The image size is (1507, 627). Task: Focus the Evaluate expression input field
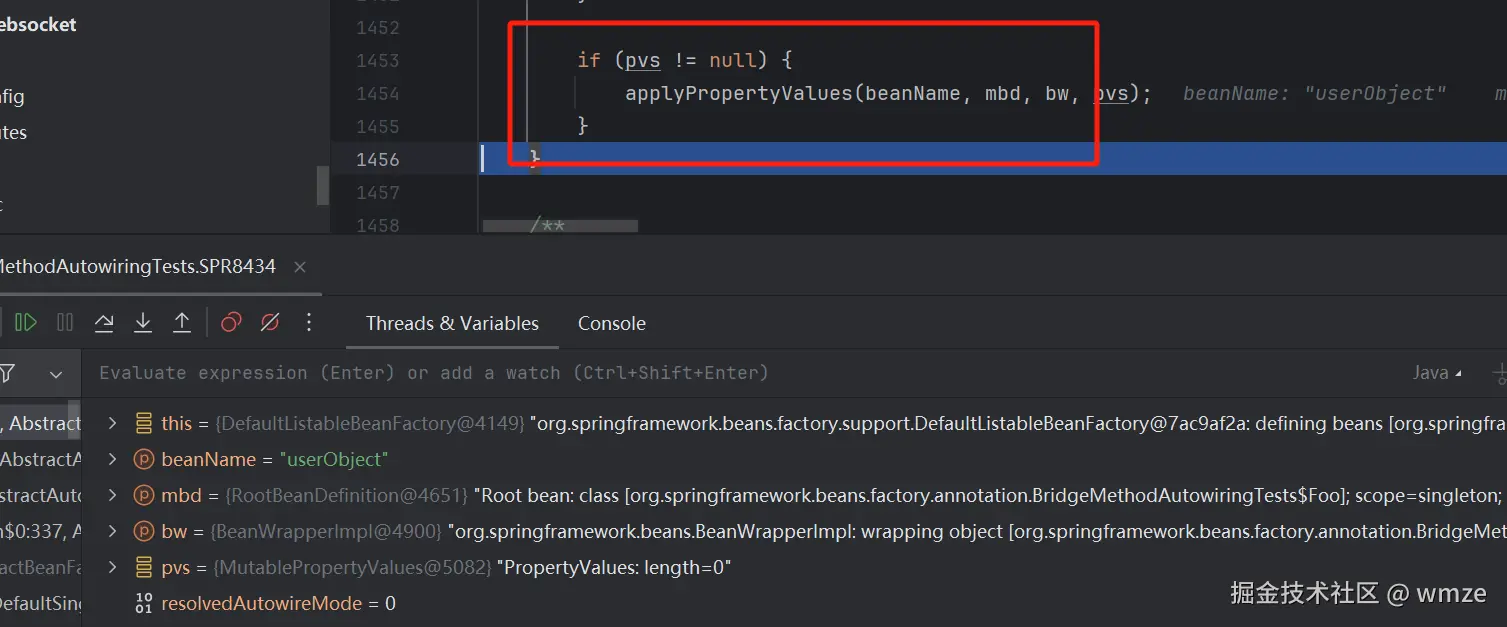pyautogui.click(x=434, y=373)
